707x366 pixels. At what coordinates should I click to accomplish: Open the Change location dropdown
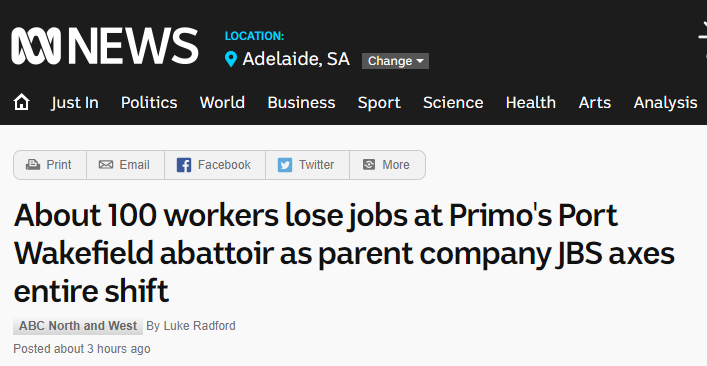(395, 61)
